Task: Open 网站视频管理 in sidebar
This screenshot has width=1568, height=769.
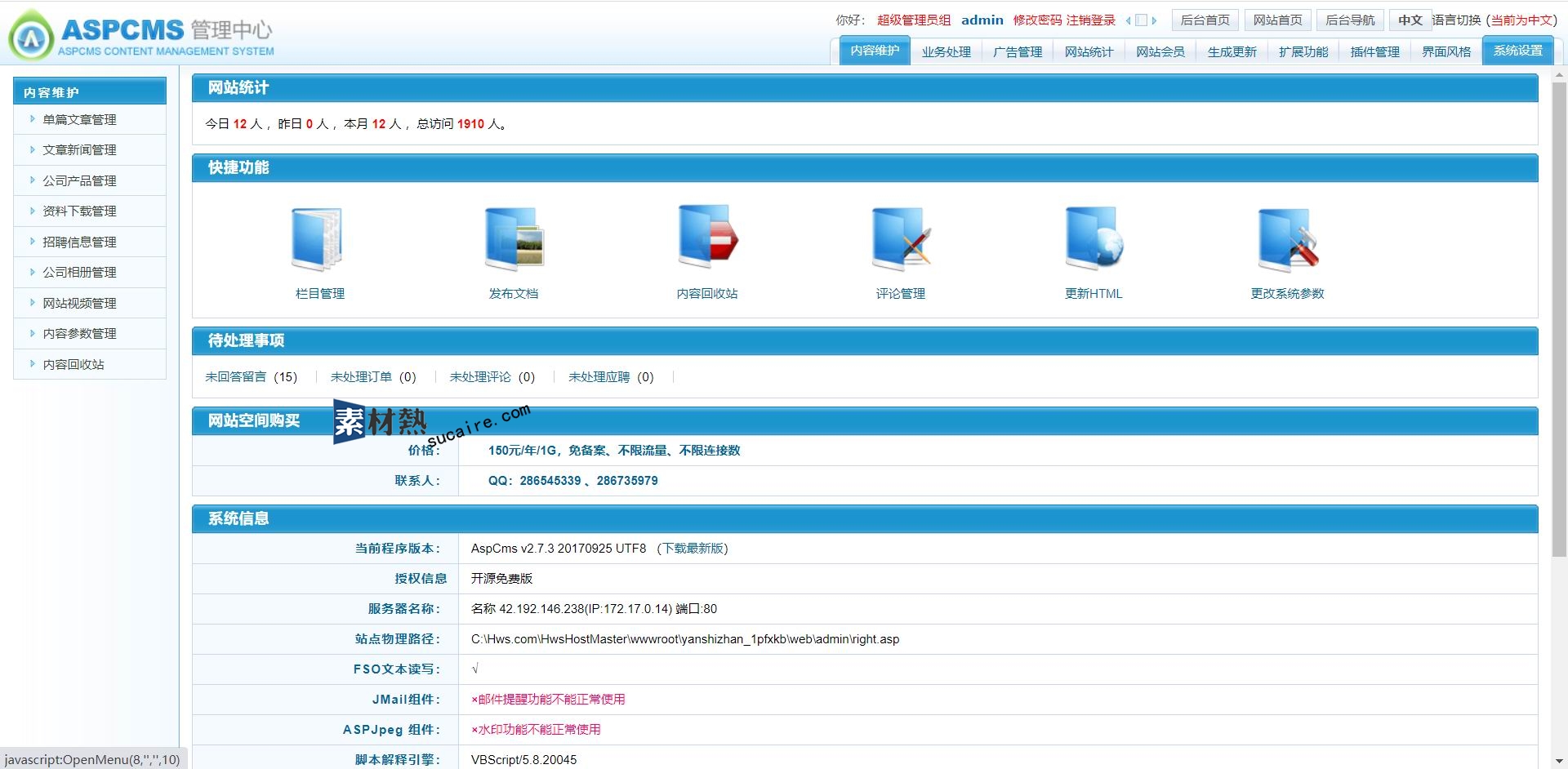Action: coord(79,303)
